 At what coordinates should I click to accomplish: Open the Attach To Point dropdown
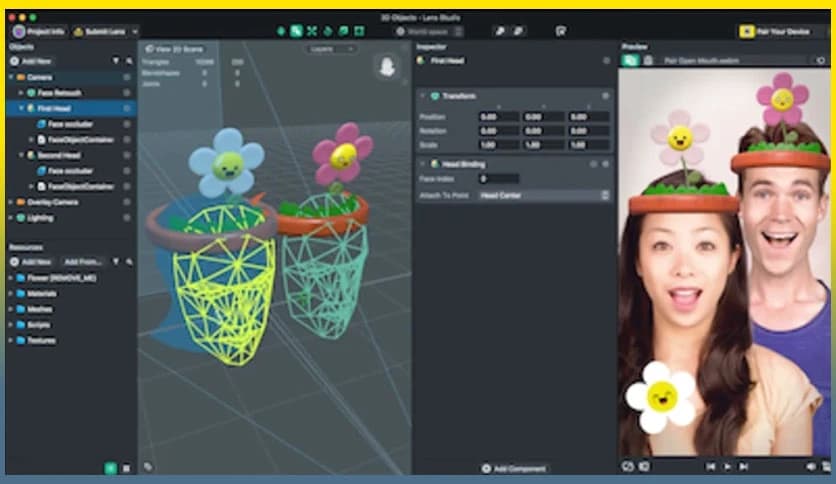544,195
